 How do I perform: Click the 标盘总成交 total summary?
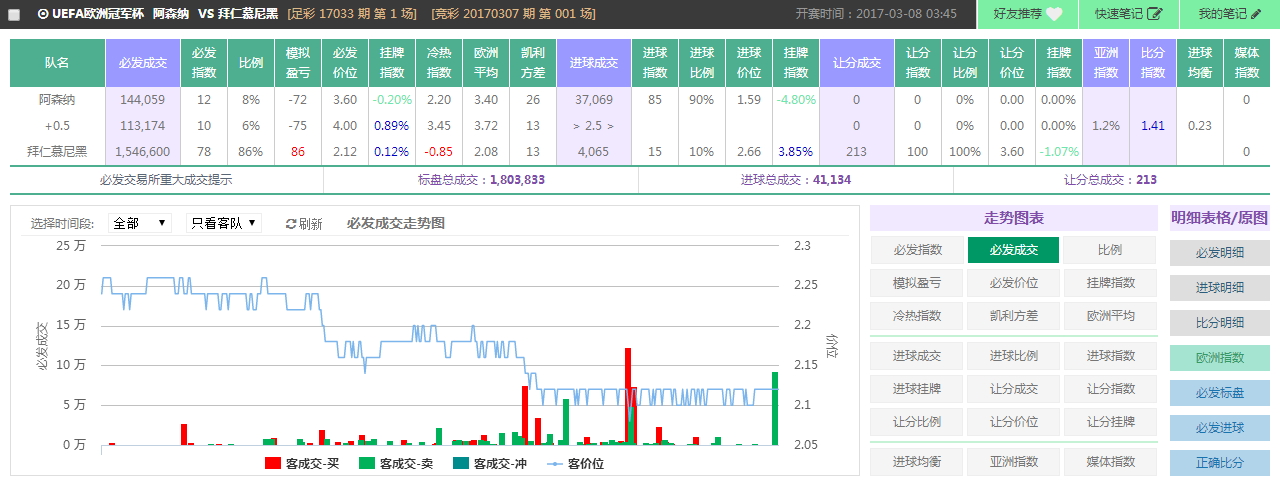coord(481,180)
